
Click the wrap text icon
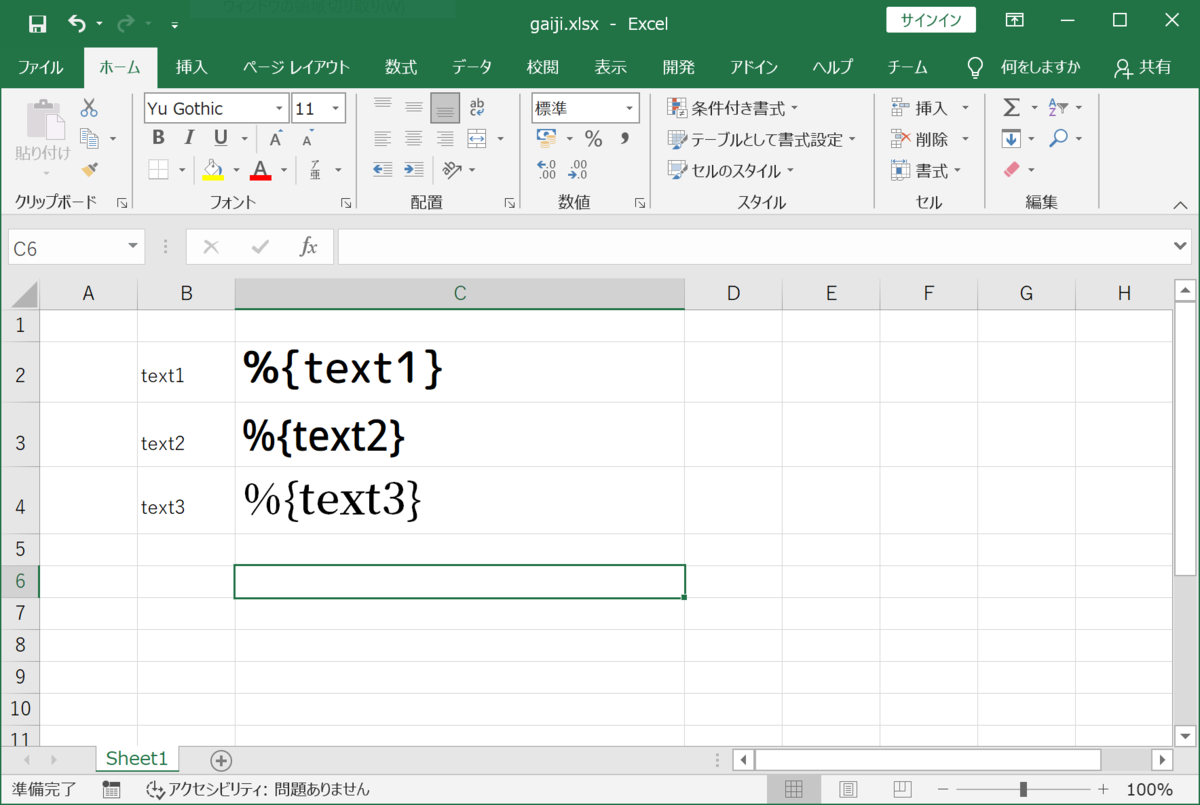coord(477,107)
